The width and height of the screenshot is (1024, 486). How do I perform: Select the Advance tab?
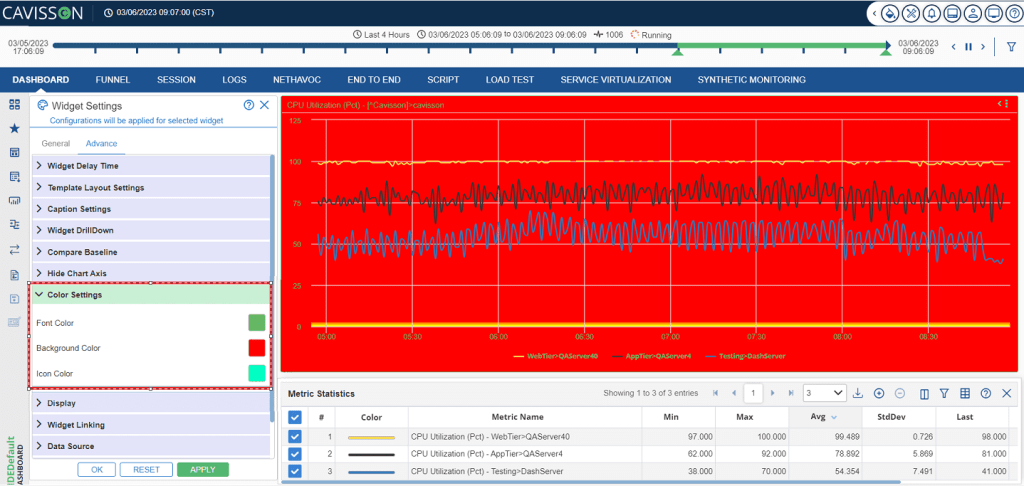(x=101, y=144)
